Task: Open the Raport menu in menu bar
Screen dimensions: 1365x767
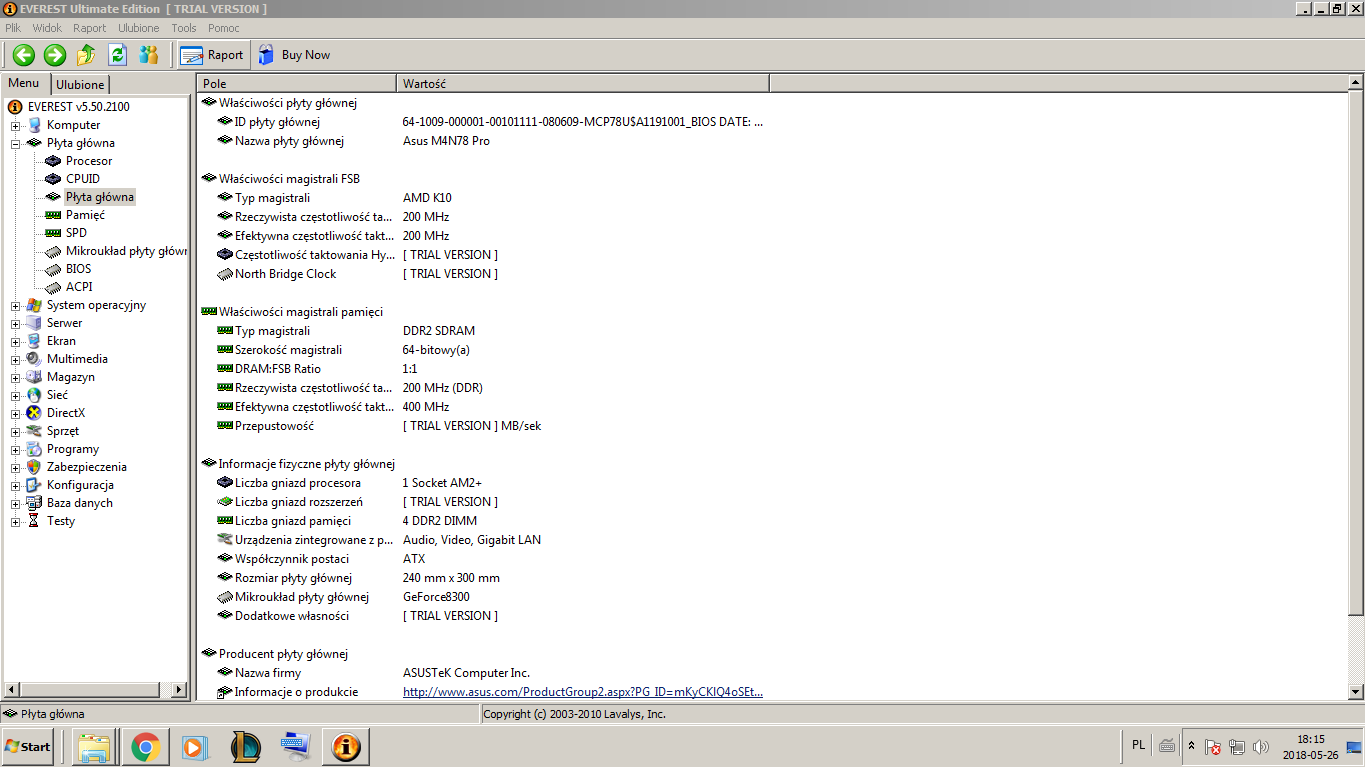Action: point(90,28)
